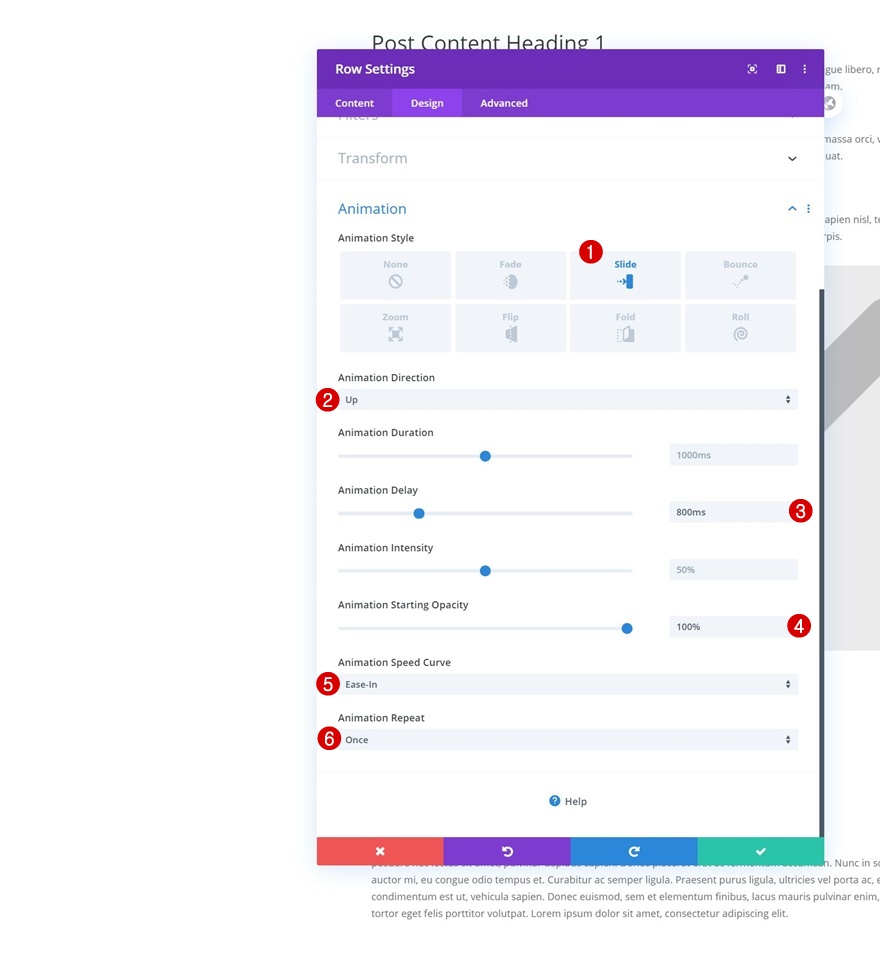Click the Animation Intensity 50% field
Image resolution: width=880 pixels, height=963 pixels.
733,570
